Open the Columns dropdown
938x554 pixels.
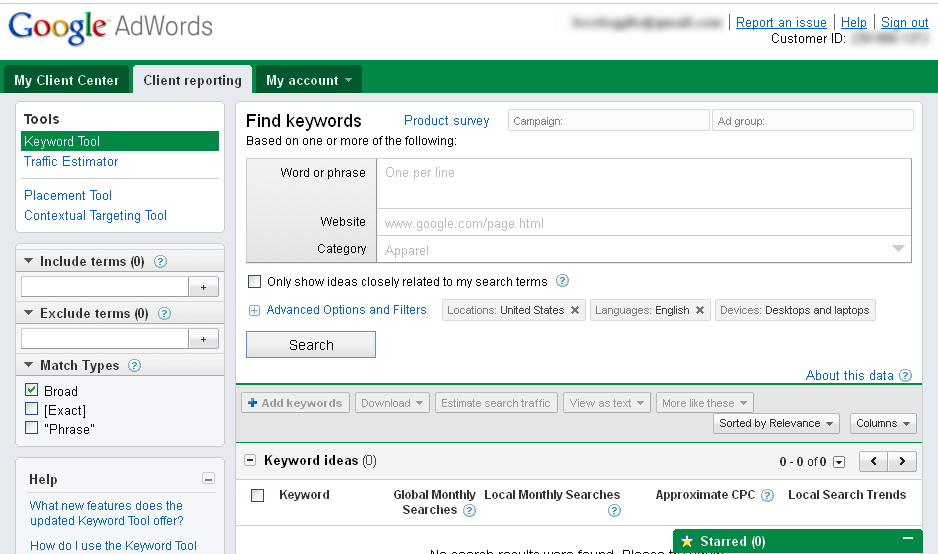click(x=883, y=423)
